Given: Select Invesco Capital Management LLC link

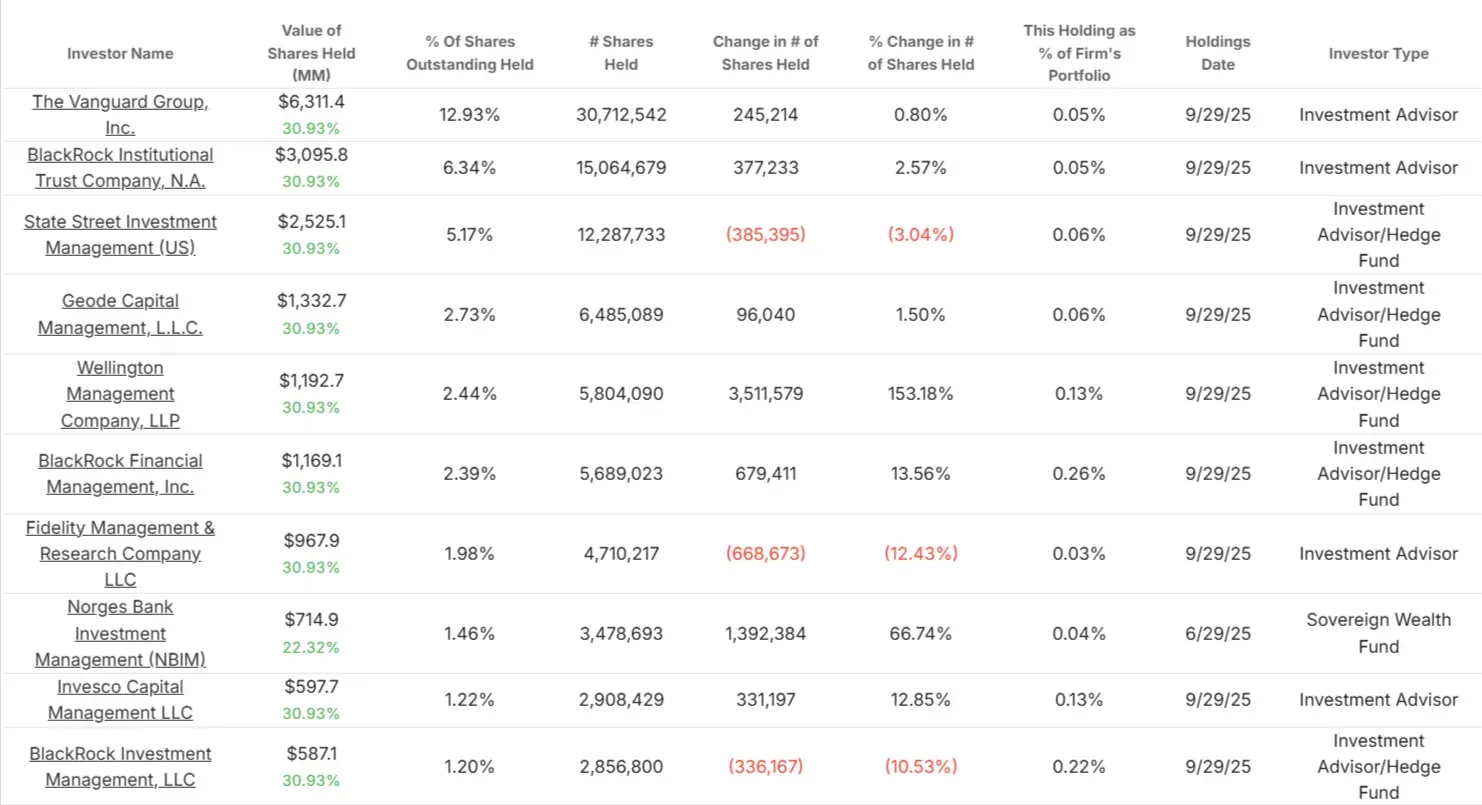Looking at the screenshot, I should [x=120, y=700].
